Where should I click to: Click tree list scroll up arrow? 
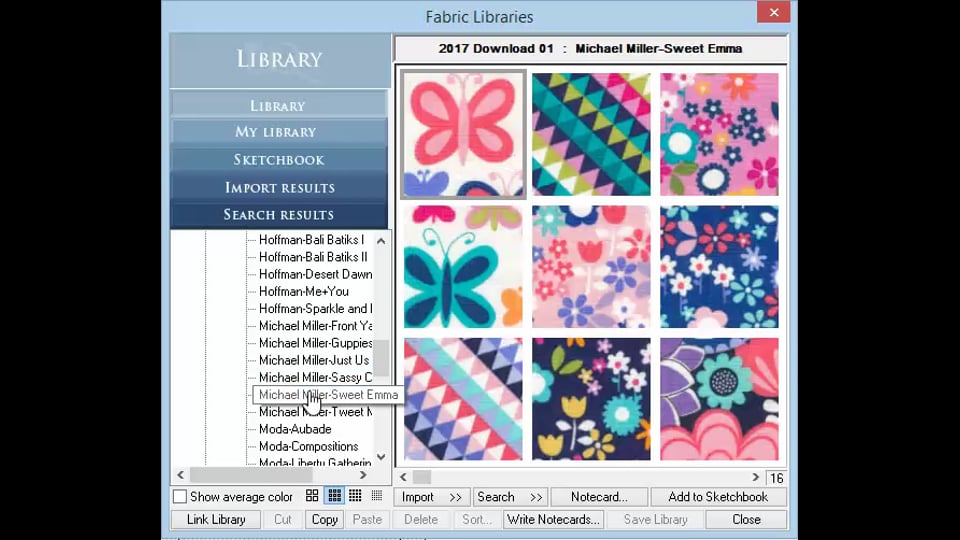pyautogui.click(x=381, y=241)
